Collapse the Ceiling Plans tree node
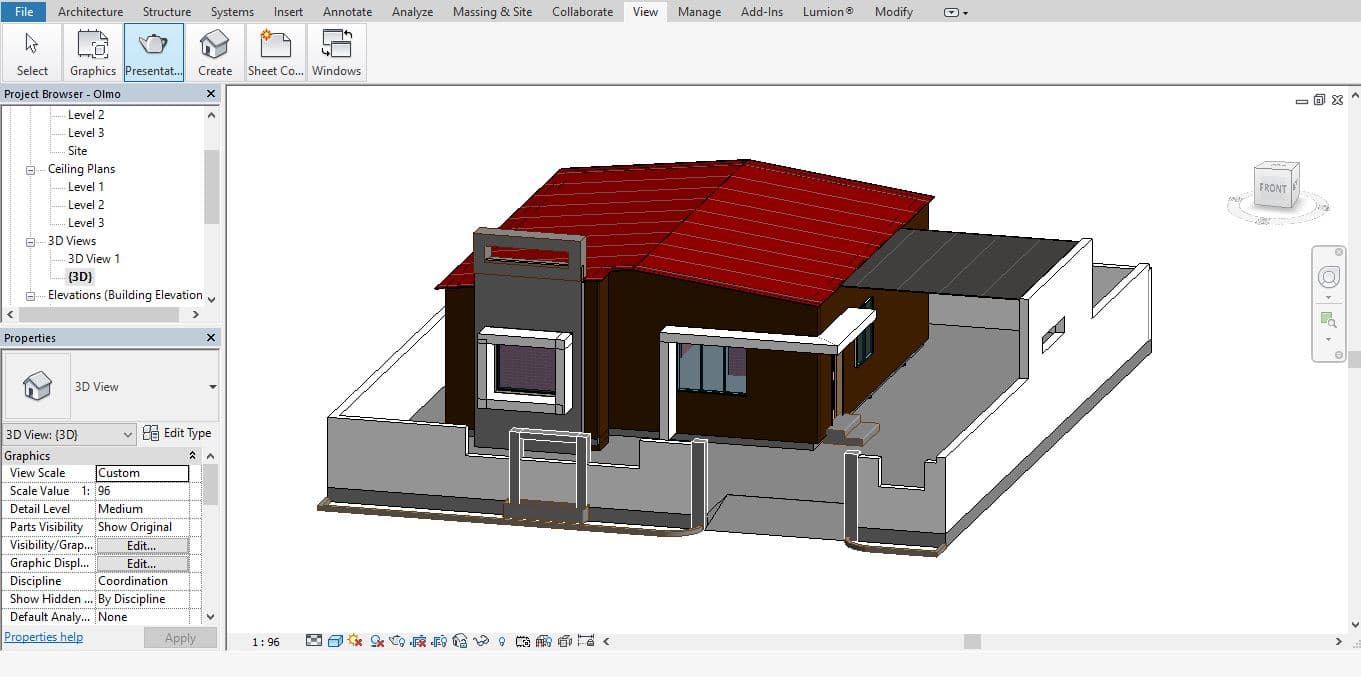 31,169
